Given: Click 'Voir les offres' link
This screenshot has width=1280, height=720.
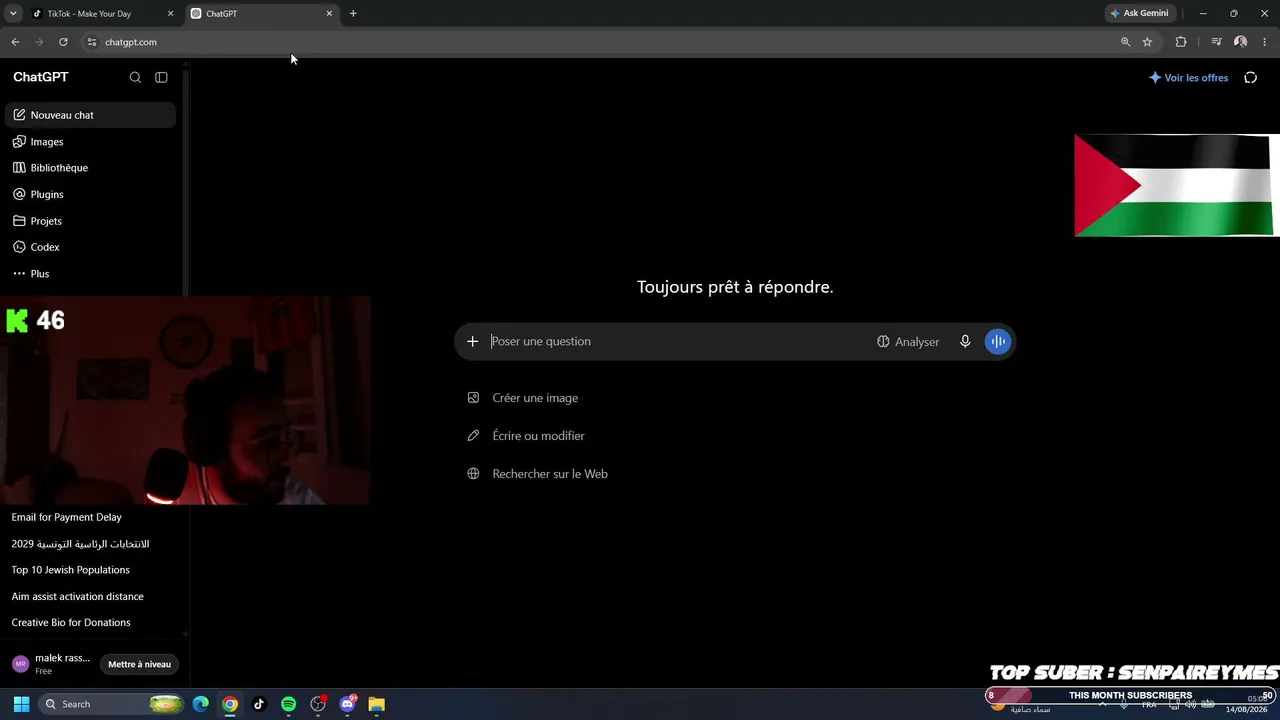Looking at the screenshot, I should (1188, 77).
